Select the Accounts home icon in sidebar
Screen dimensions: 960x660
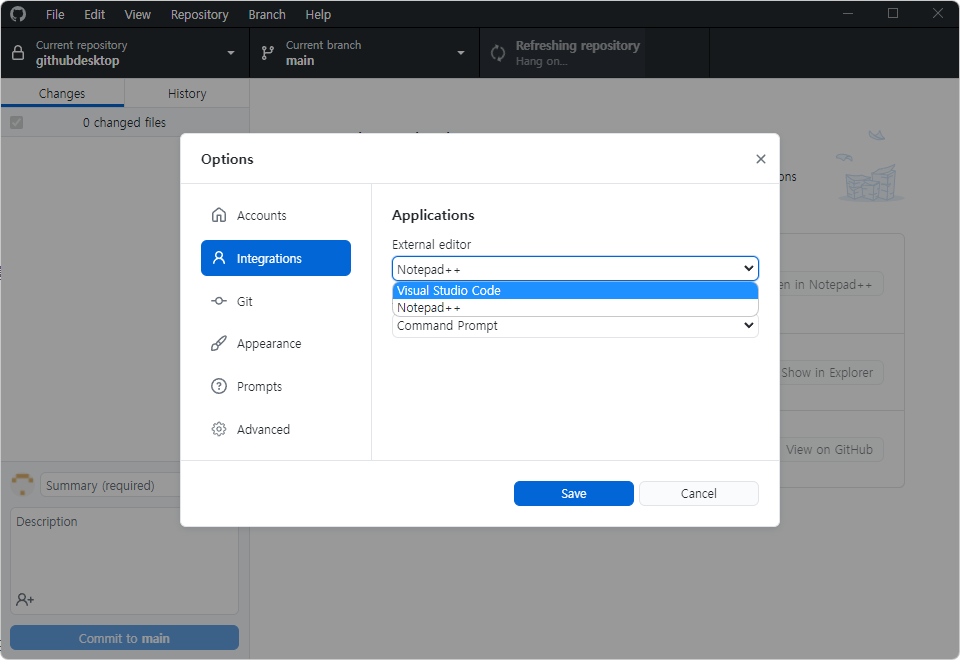click(x=218, y=214)
